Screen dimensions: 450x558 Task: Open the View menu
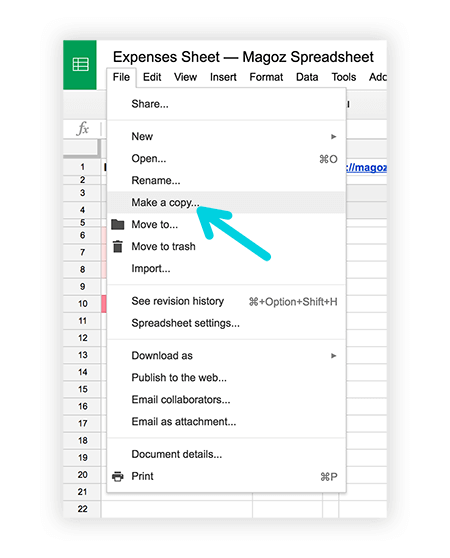185,77
